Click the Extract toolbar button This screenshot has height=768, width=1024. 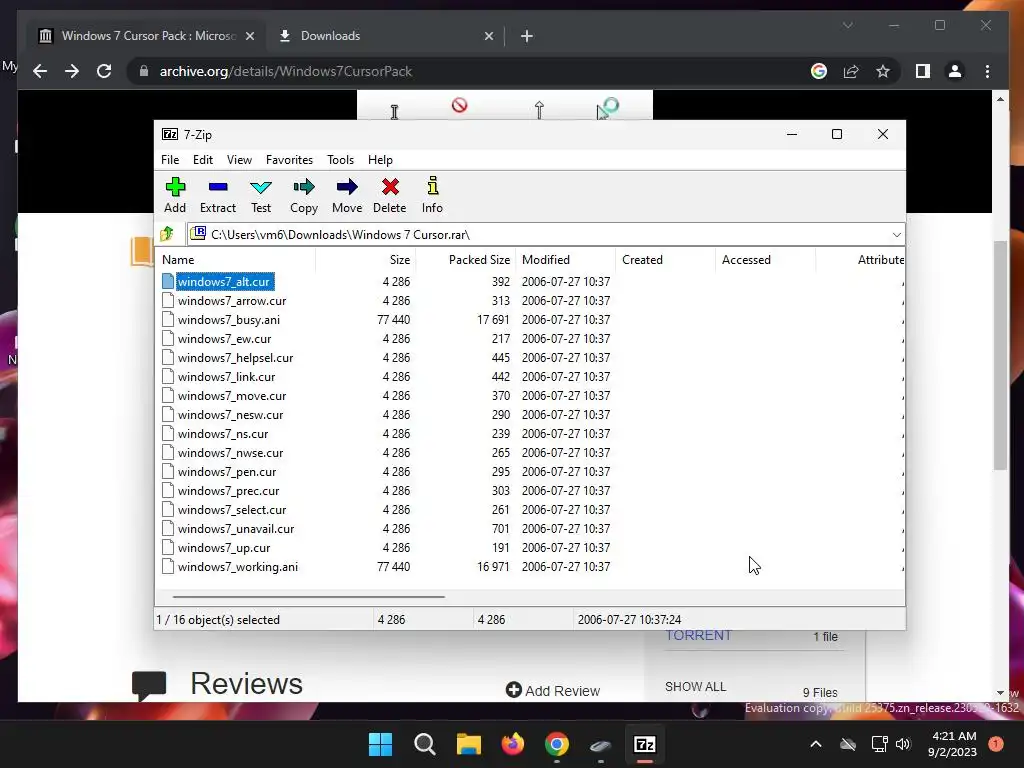pyautogui.click(x=217, y=195)
